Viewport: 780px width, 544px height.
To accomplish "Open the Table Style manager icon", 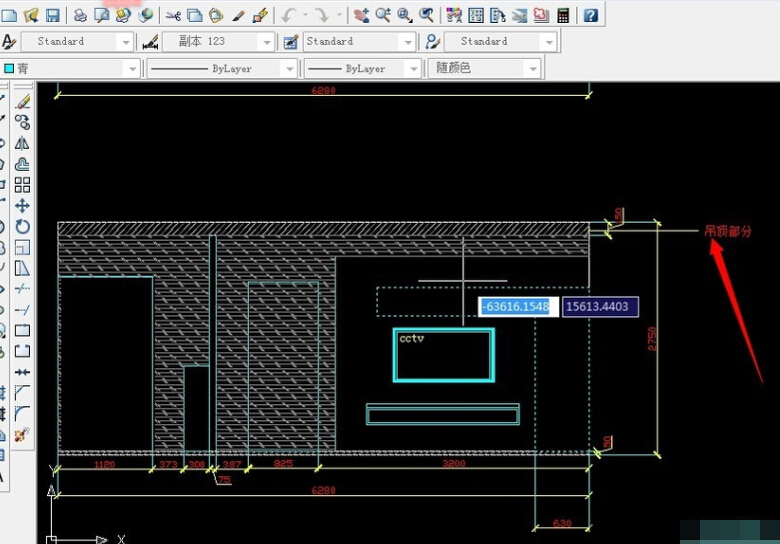I will pos(291,42).
